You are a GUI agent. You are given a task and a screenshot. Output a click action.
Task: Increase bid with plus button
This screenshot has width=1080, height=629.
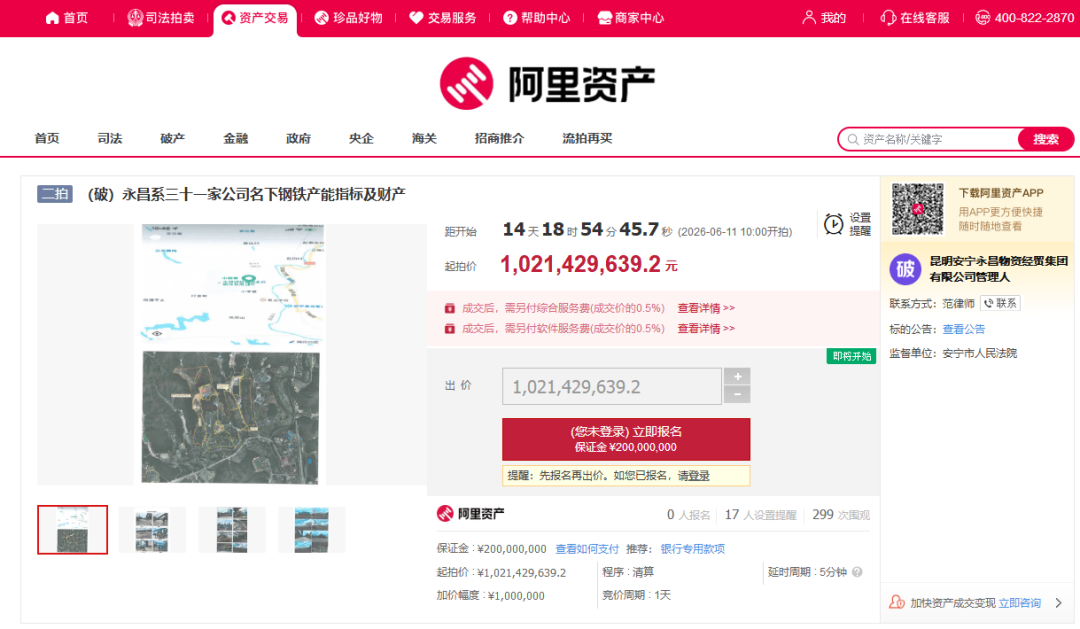point(737,376)
